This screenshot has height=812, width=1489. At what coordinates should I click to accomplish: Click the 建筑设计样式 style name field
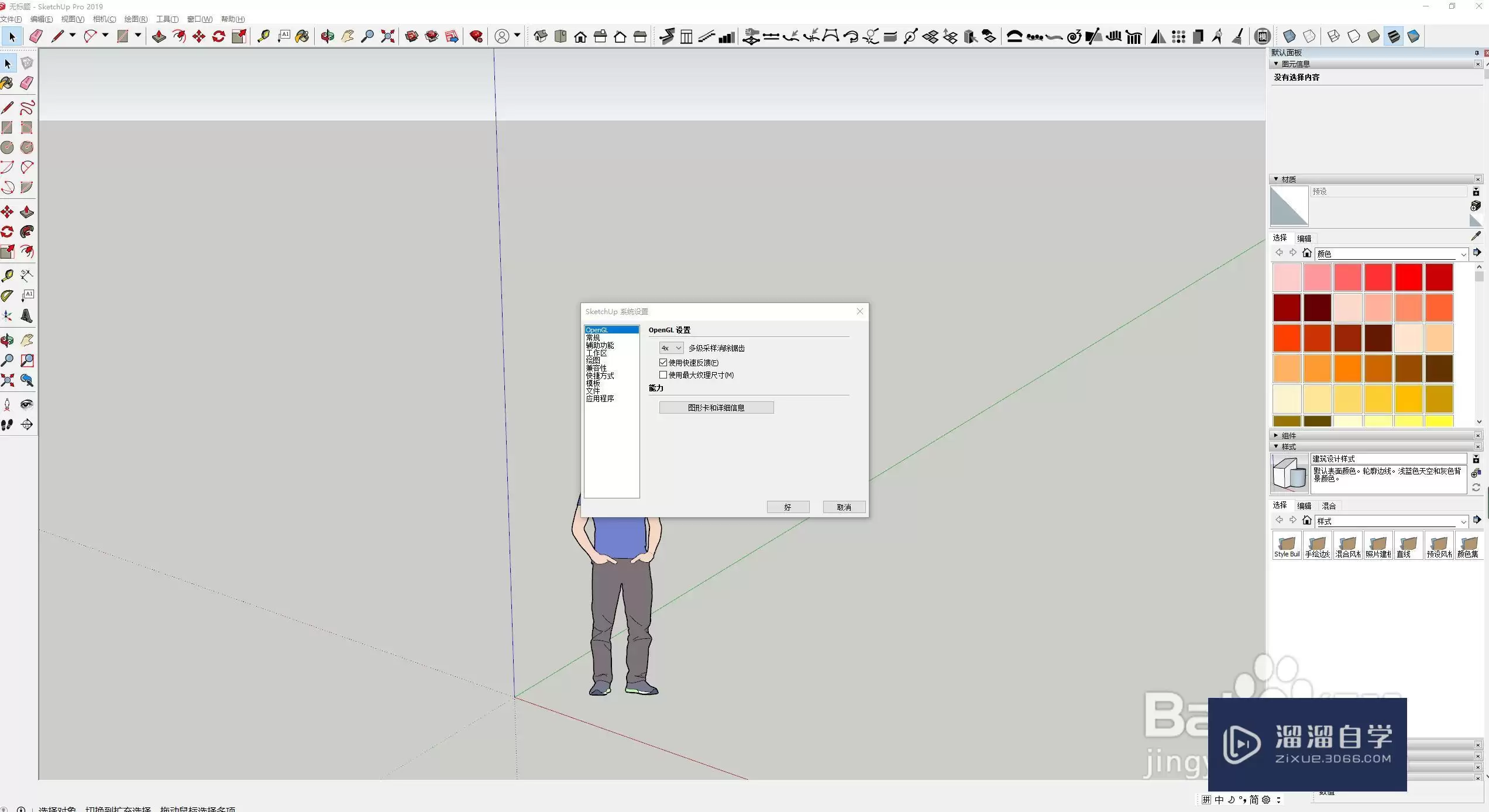pos(1388,459)
